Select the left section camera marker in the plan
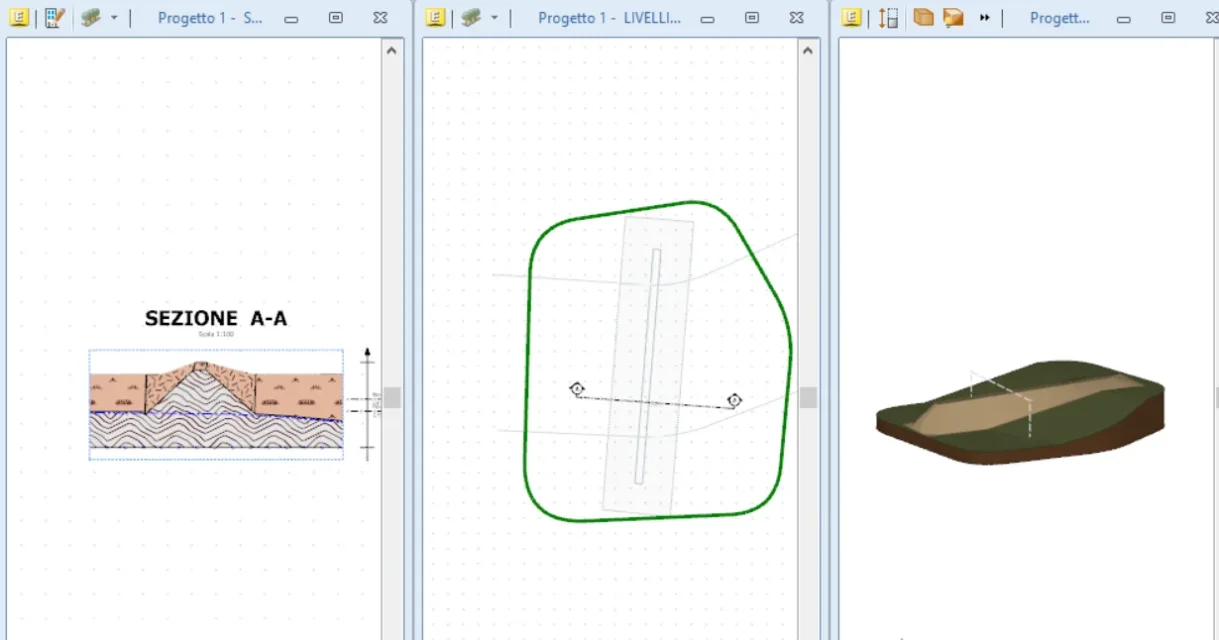Screen dimensions: 1219x640 point(577,389)
